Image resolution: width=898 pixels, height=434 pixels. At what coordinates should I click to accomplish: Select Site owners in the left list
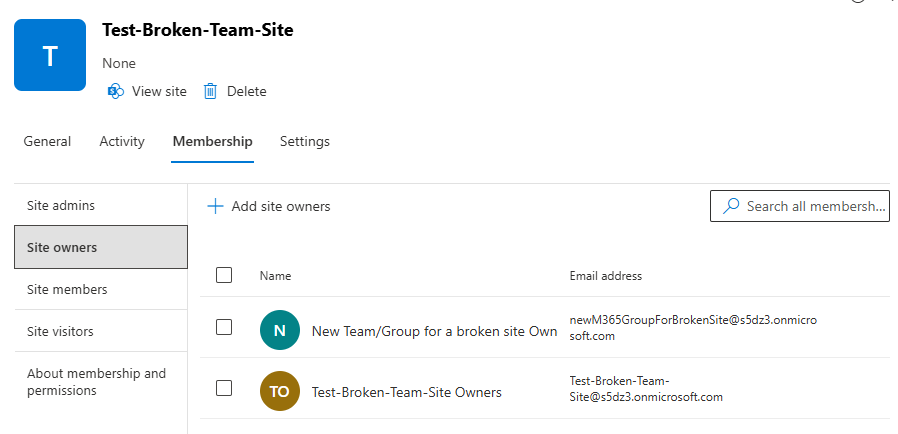pos(101,247)
